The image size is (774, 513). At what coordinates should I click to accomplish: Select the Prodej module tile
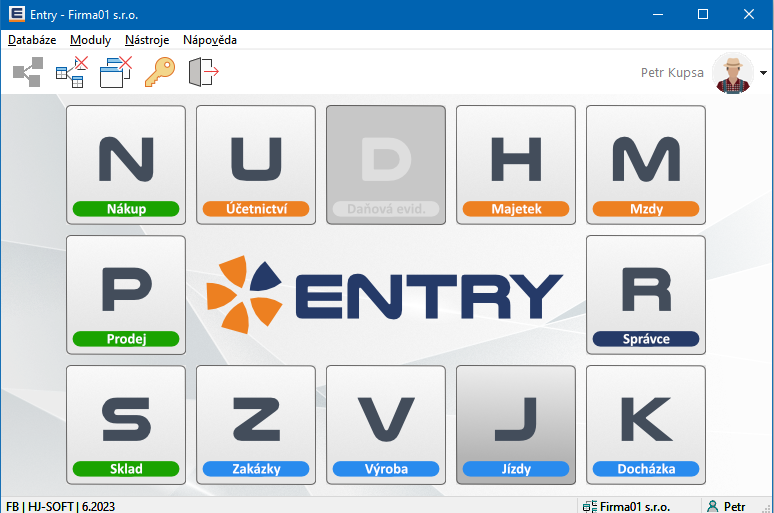pyautogui.click(x=126, y=294)
